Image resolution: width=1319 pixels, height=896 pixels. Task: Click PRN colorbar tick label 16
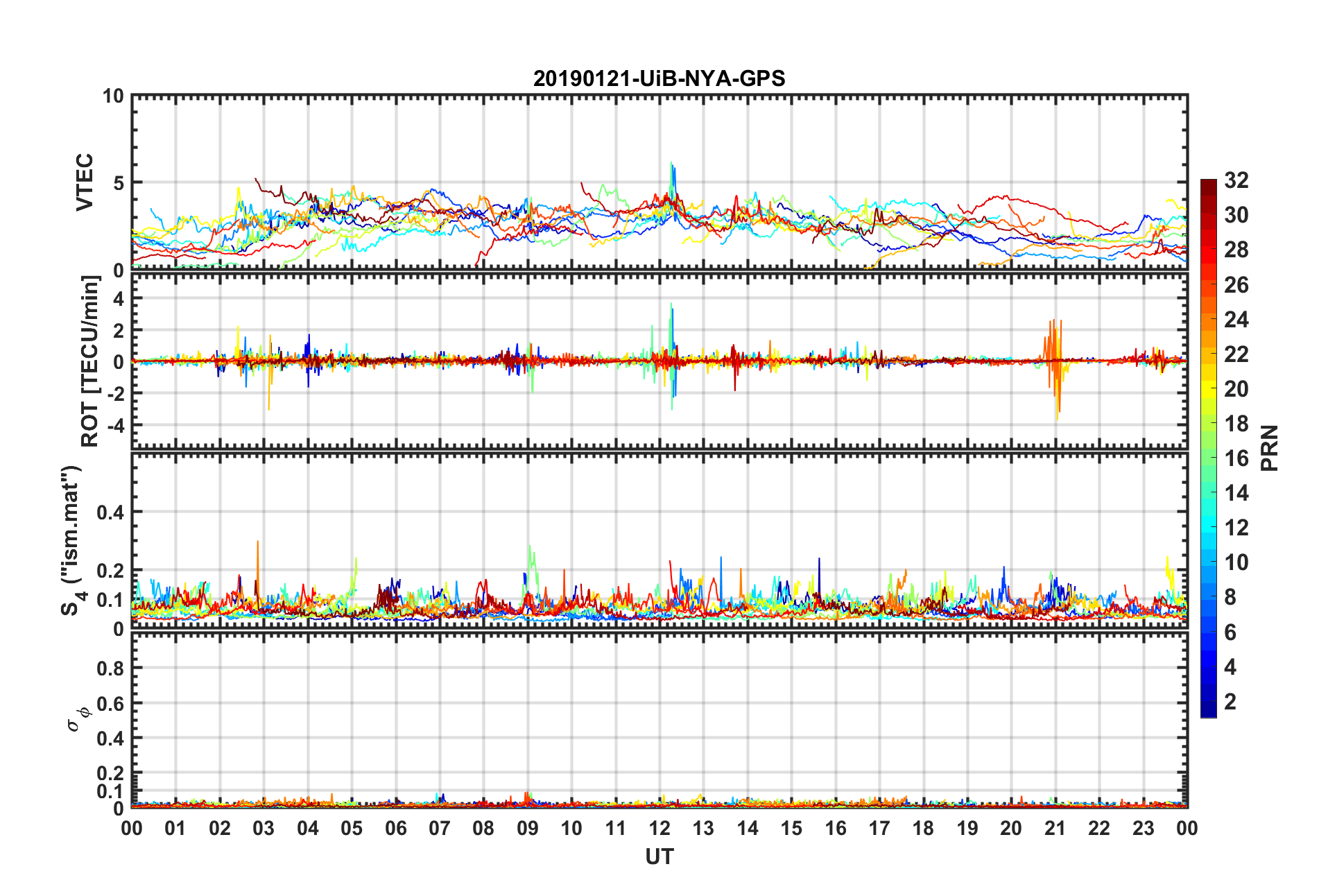coord(1236,458)
